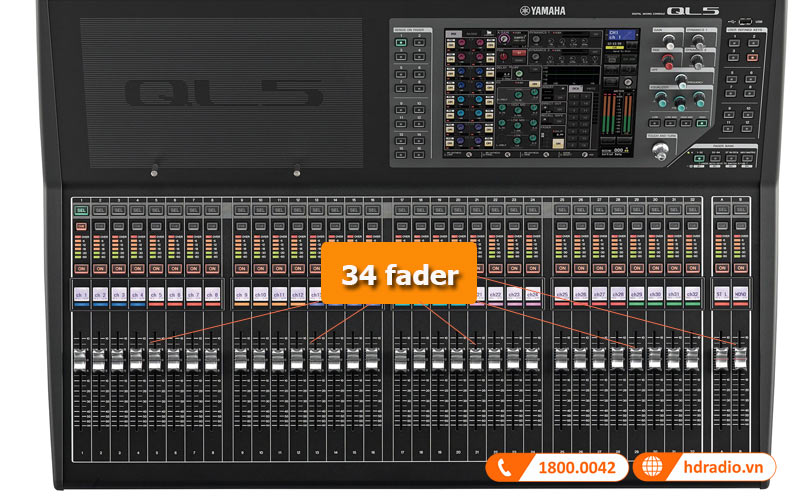800x500 pixels.
Task: Tap the blue CH1 name box on touchscreen
Action: point(620,35)
